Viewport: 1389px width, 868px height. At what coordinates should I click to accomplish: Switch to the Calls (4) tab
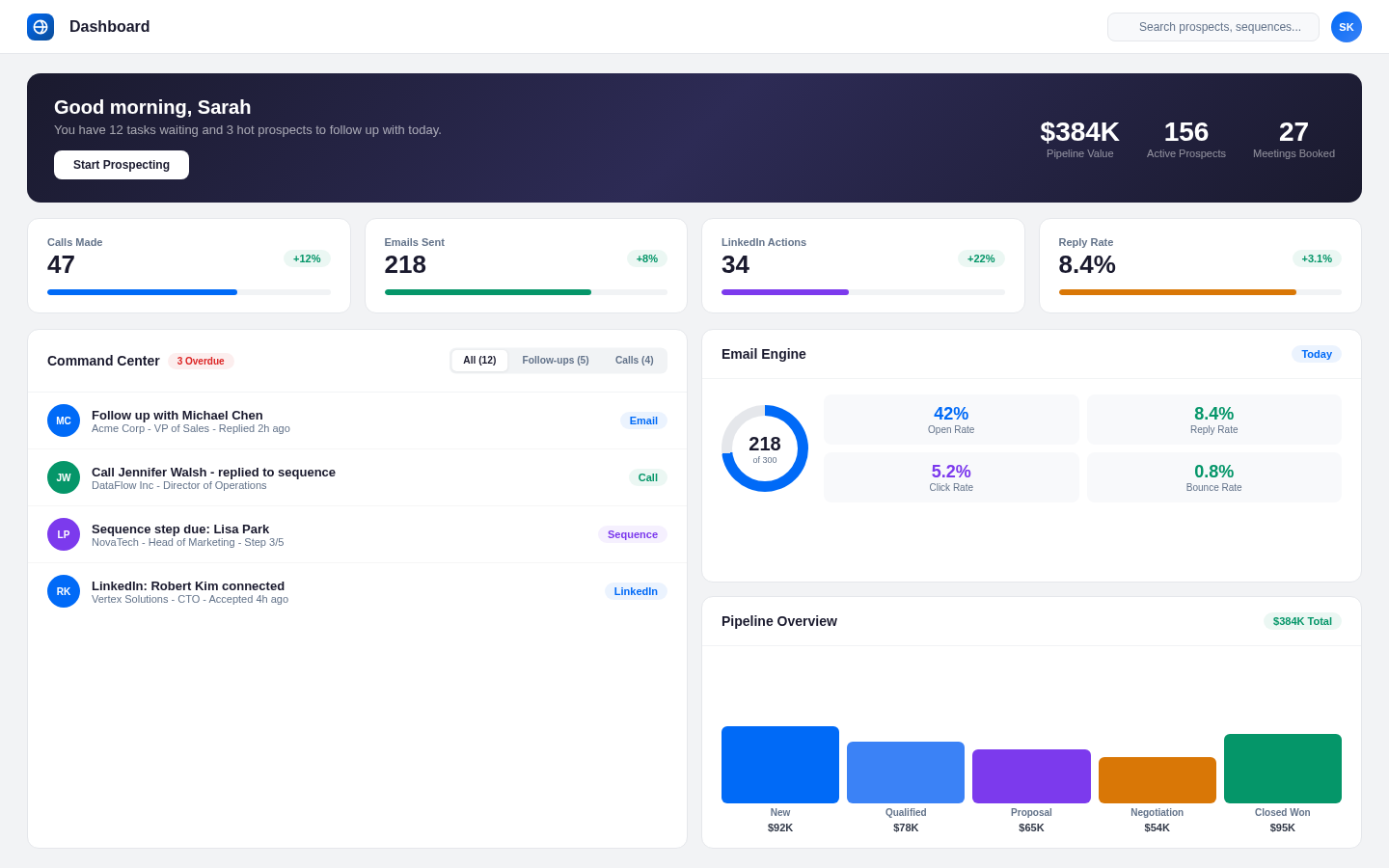coord(634,361)
